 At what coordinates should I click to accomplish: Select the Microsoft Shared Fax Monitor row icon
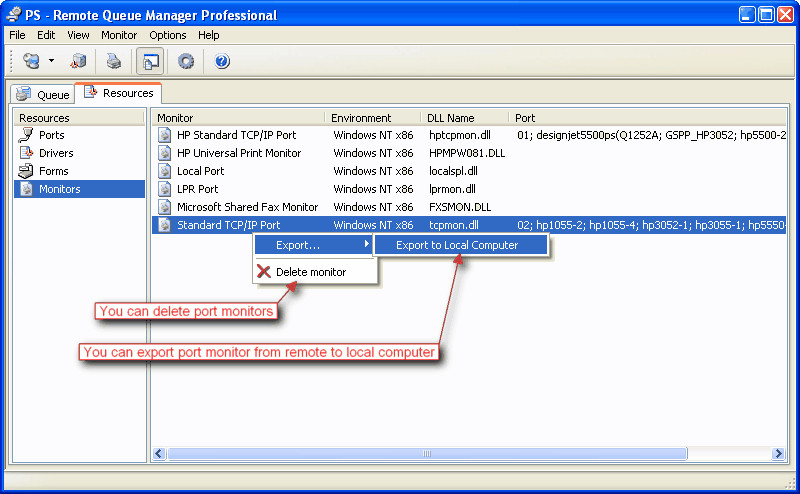coord(165,207)
